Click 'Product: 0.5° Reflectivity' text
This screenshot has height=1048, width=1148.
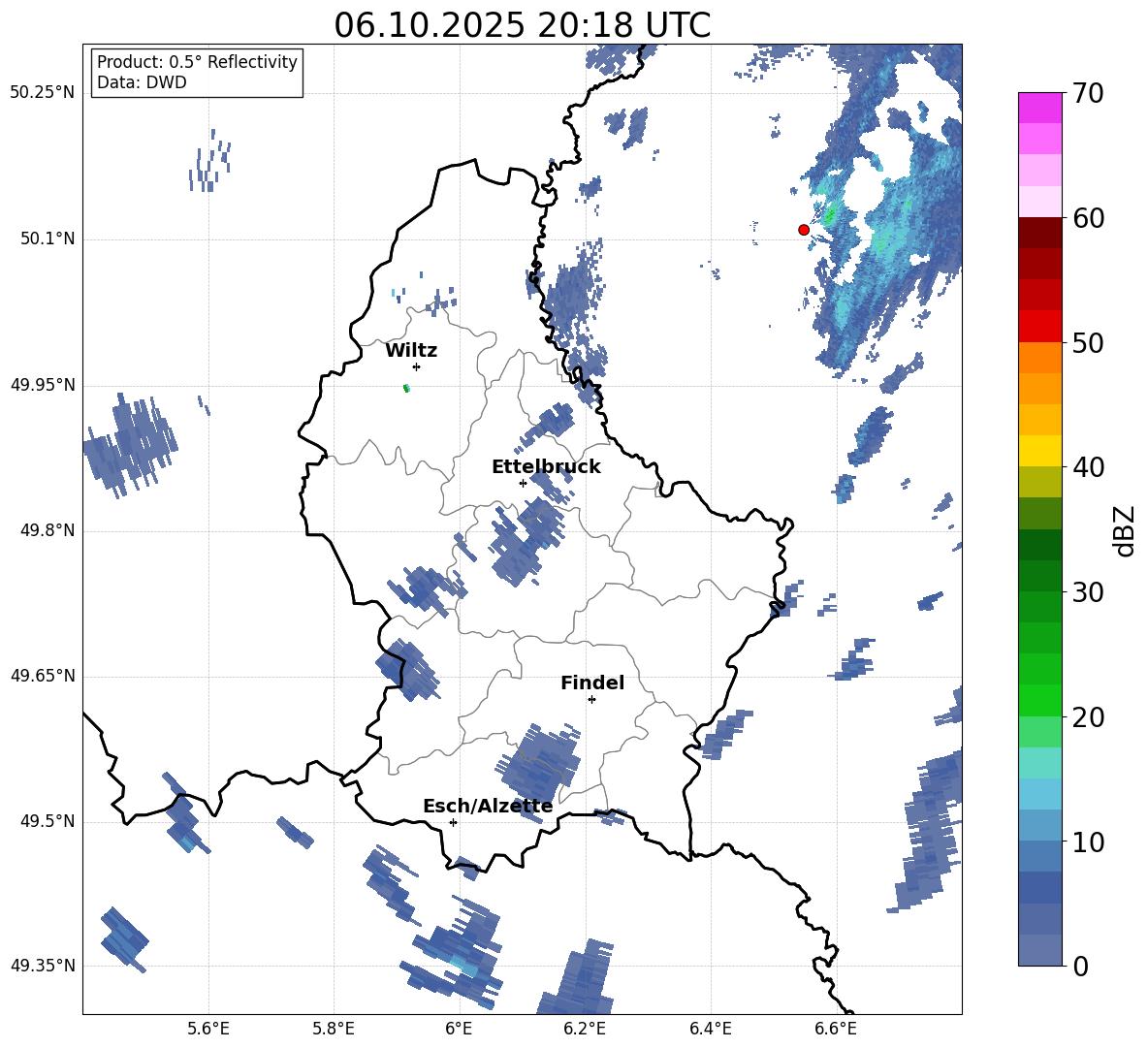tap(197, 62)
